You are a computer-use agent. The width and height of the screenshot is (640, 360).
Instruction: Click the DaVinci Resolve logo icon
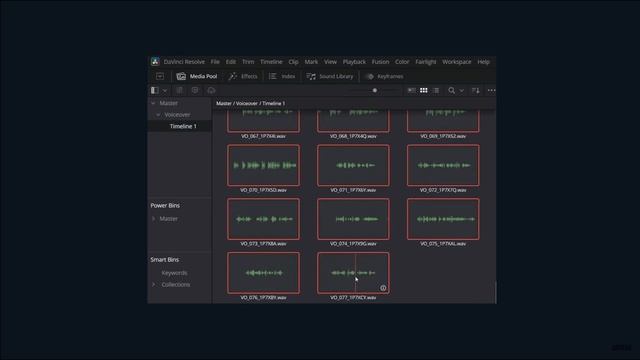155,62
